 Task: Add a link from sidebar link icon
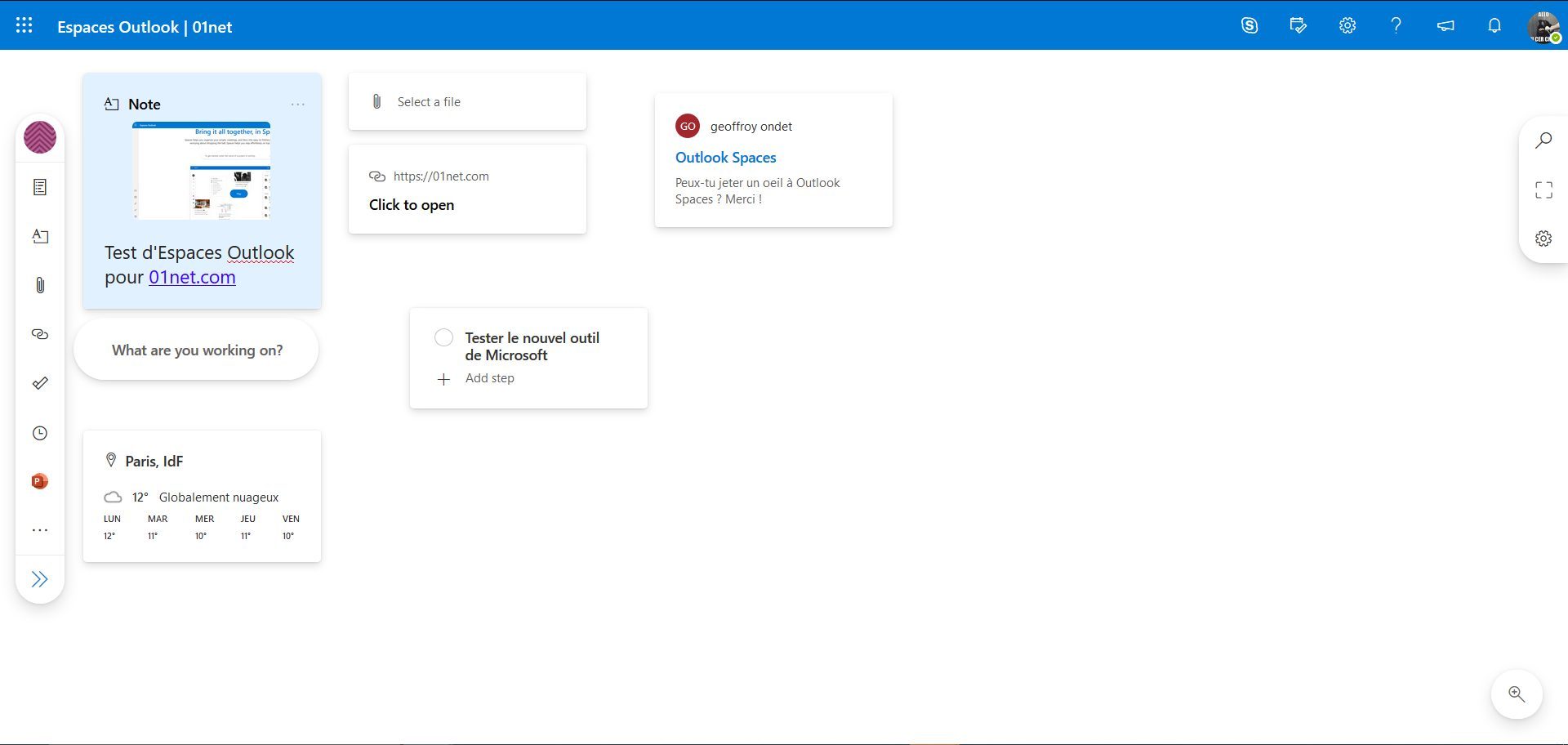coord(40,334)
